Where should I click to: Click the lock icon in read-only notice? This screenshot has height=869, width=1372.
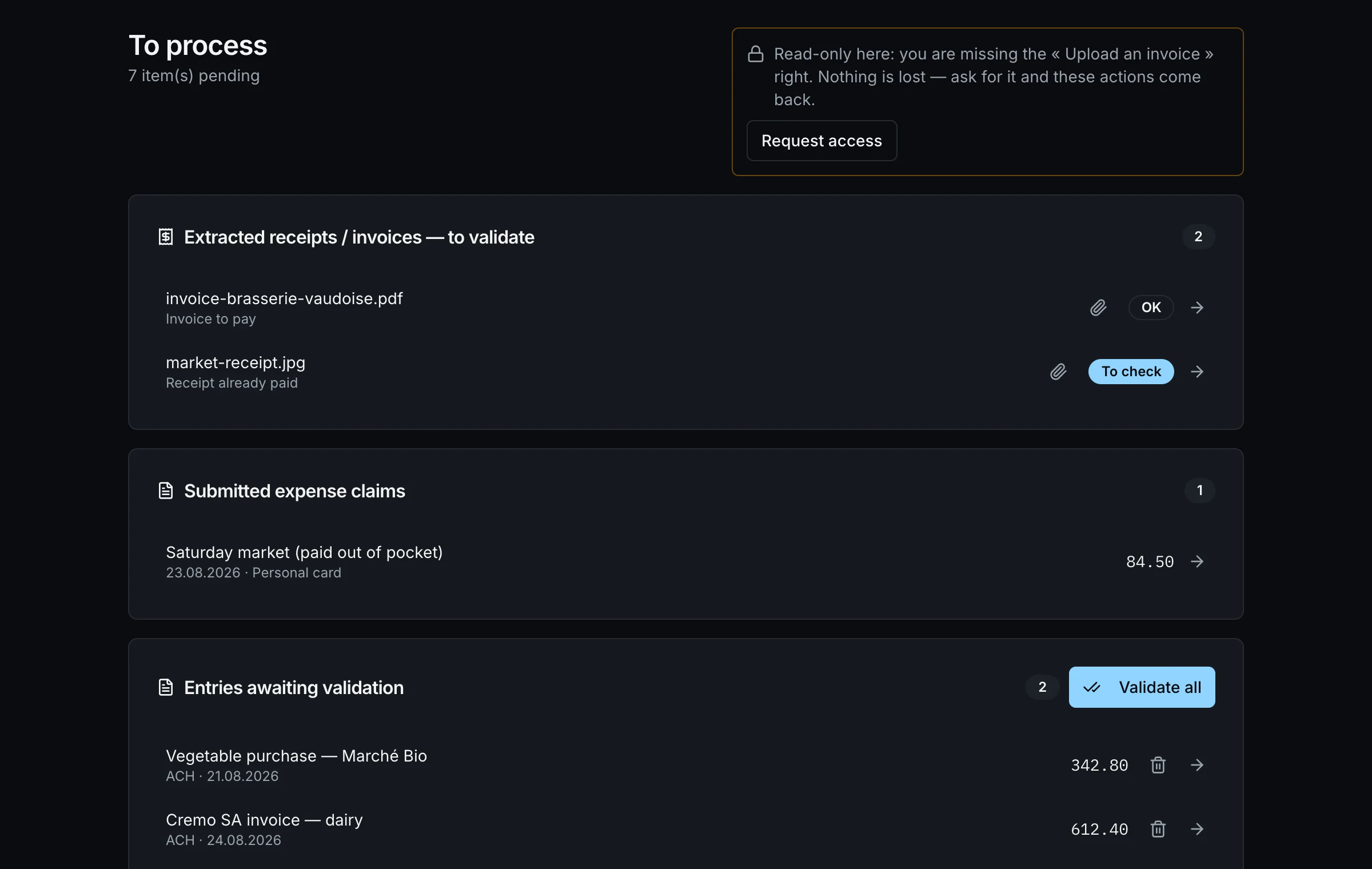tap(756, 54)
